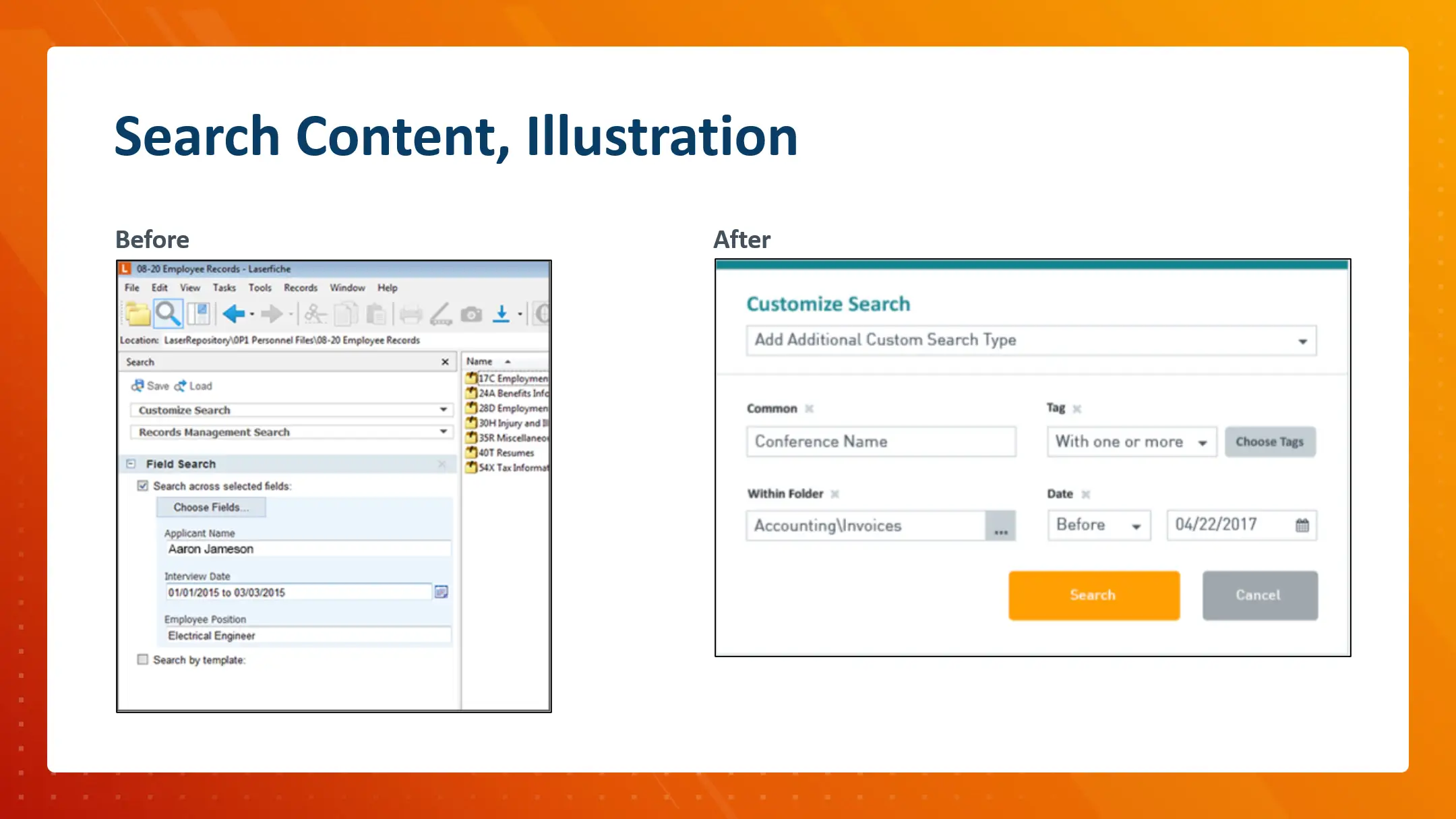The height and width of the screenshot is (819, 1456).
Task: Select the 40T Resumes folder entry
Action: (506, 453)
